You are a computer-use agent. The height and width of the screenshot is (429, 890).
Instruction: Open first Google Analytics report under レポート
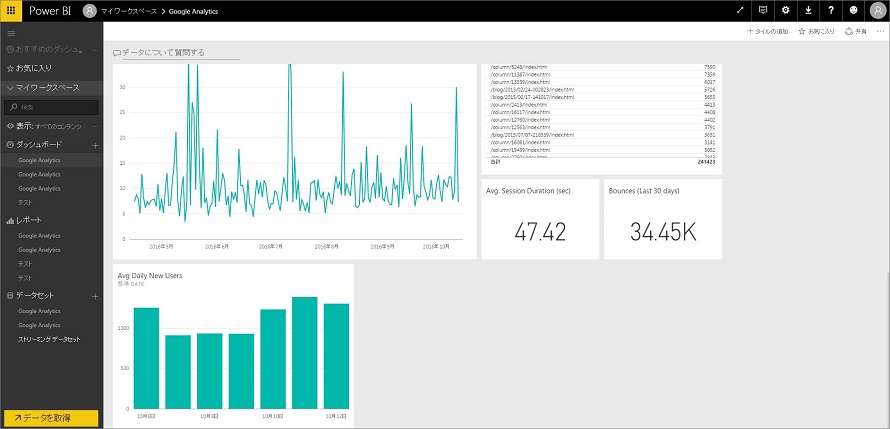(x=39, y=235)
